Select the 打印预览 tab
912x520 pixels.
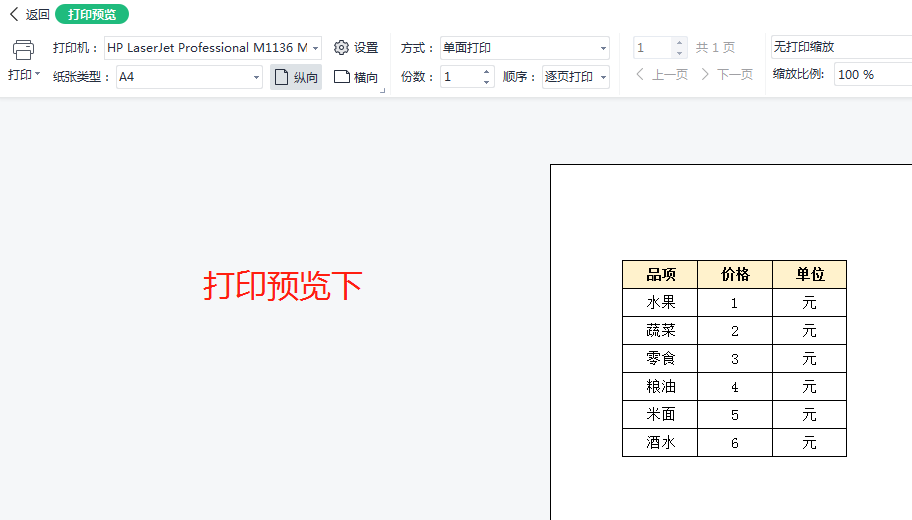coord(92,15)
